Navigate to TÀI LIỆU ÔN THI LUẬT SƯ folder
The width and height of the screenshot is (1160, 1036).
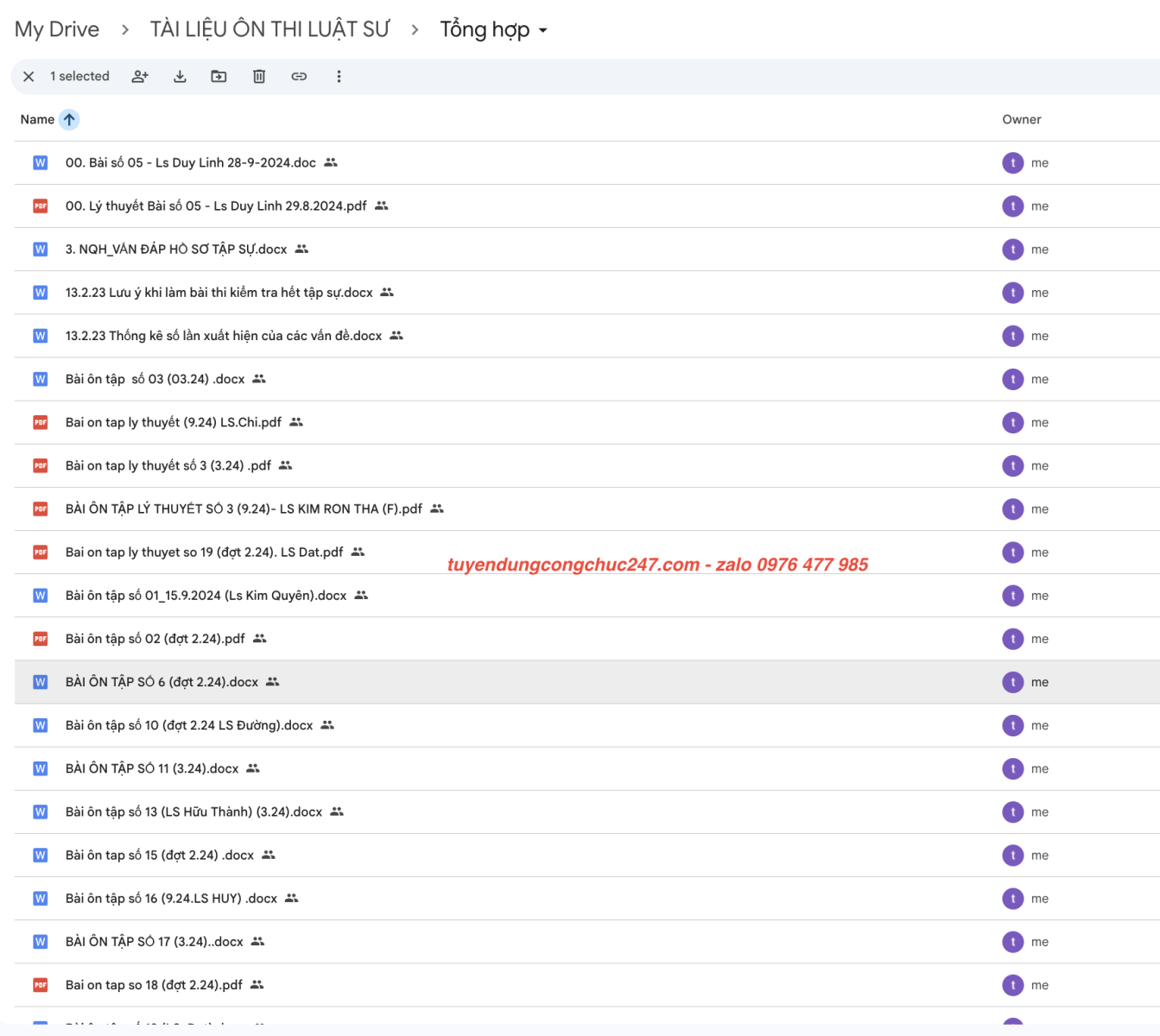pyautogui.click(x=269, y=30)
